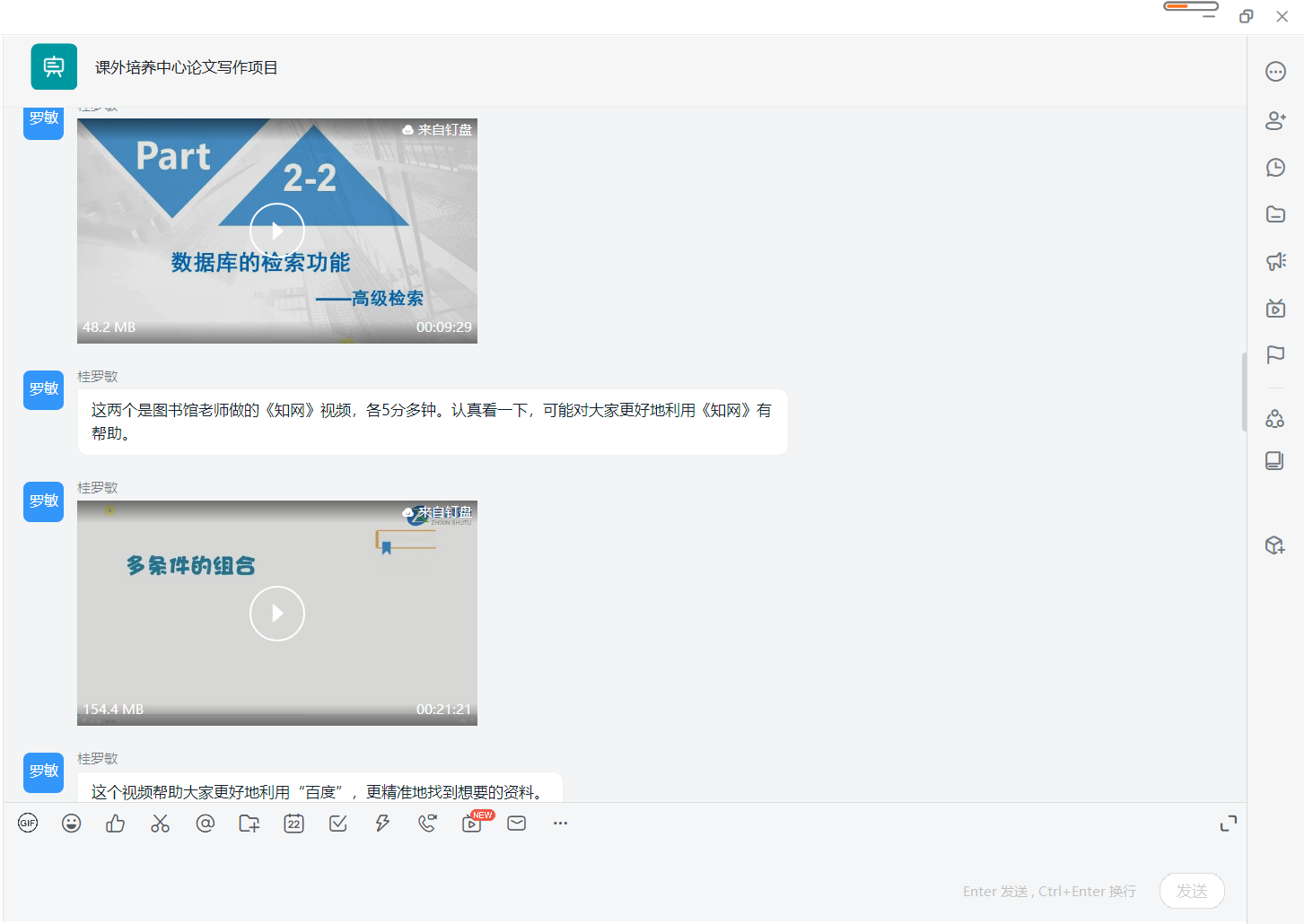Select the message about 知网 videos

433,422
